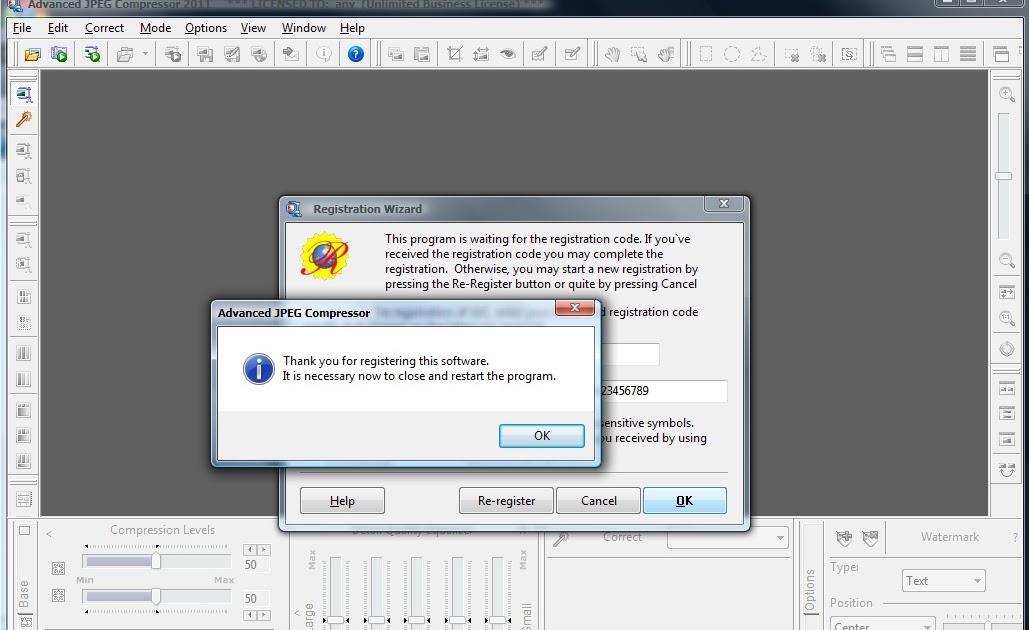Open the Watermark Type dropdown showing Text

pos(944,581)
